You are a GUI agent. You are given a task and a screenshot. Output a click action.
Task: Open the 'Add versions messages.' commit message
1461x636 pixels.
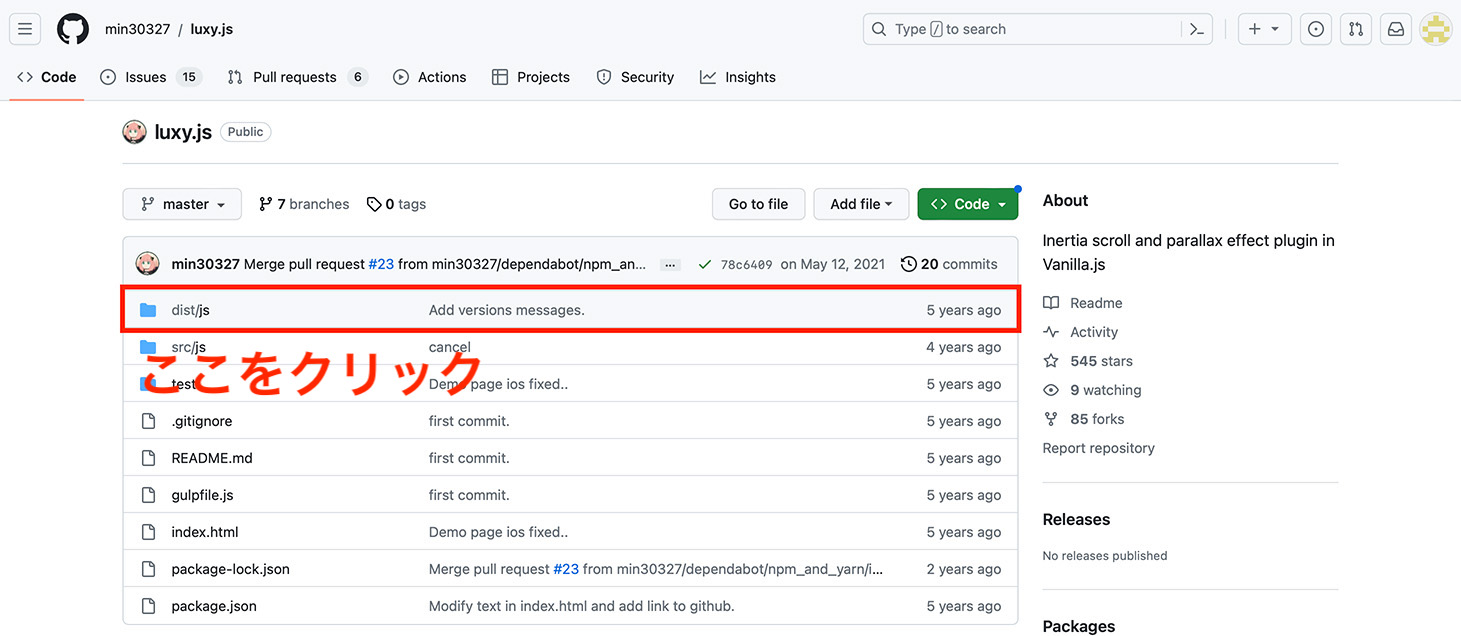click(x=506, y=310)
